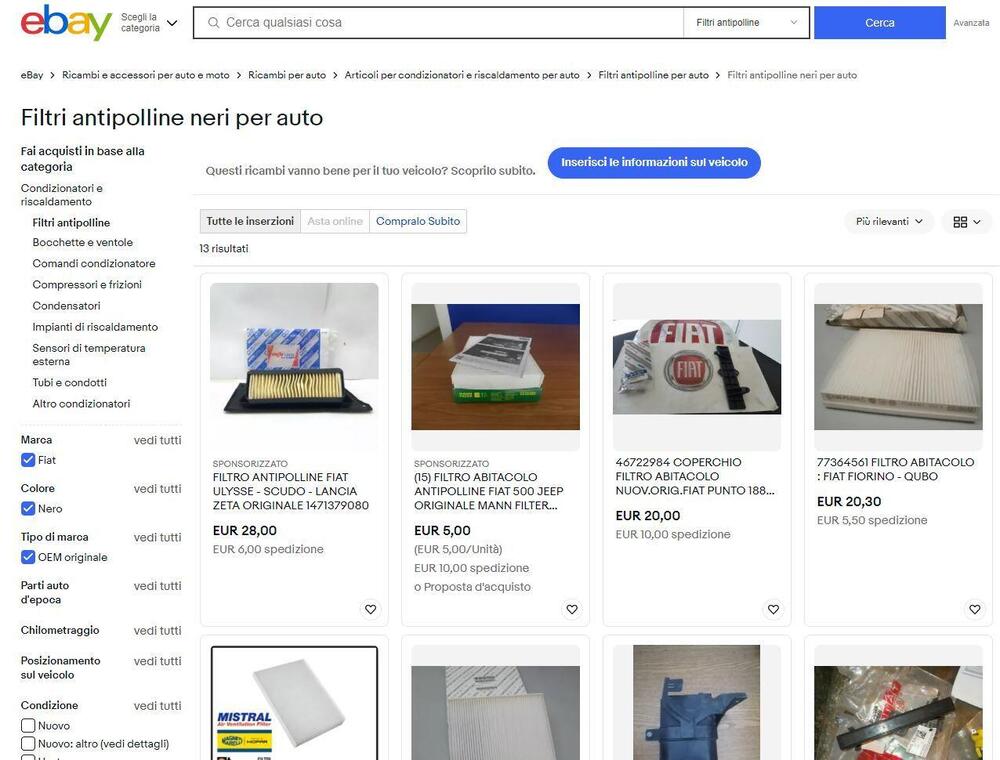The height and width of the screenshot is (760, 1000).
Task: Check the Nuovo condition box
Action: pos(28,726)
